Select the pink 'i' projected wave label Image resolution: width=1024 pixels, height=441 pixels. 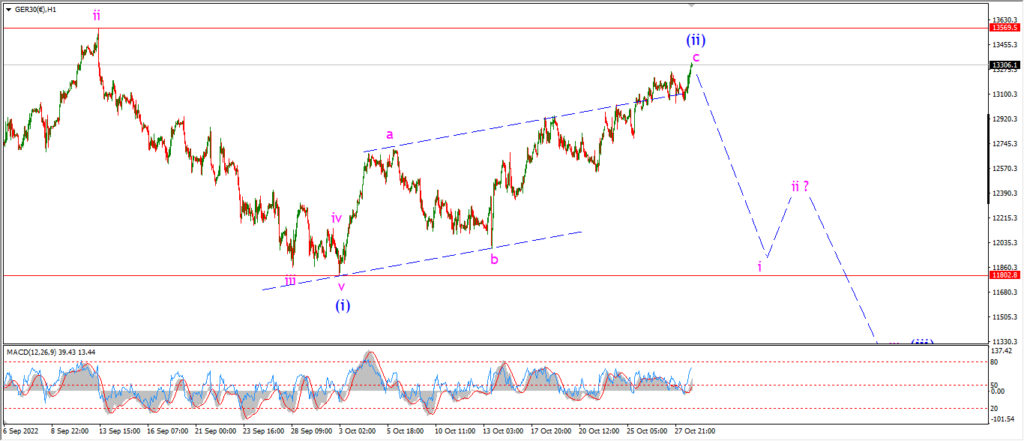pyautogui.click(x=760, y=267)
